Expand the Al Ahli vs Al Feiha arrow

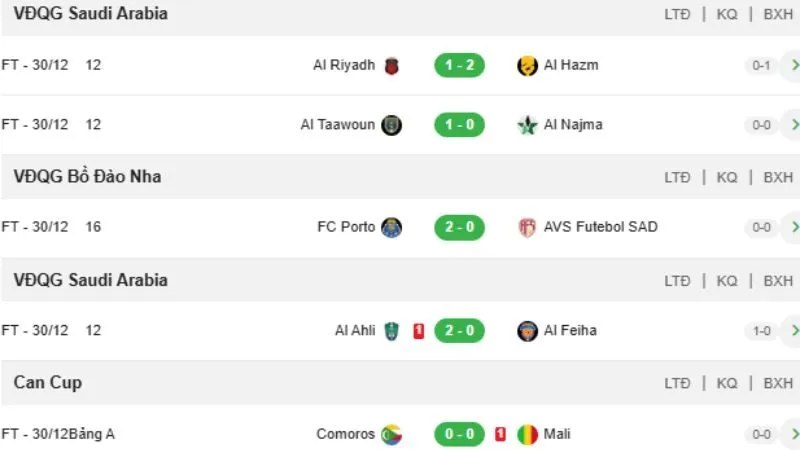point(794,331)
